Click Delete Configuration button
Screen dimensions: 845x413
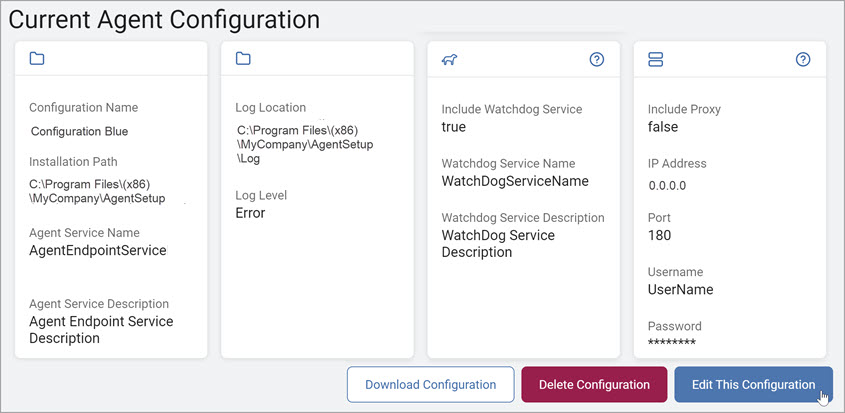[x=594, y=384]
